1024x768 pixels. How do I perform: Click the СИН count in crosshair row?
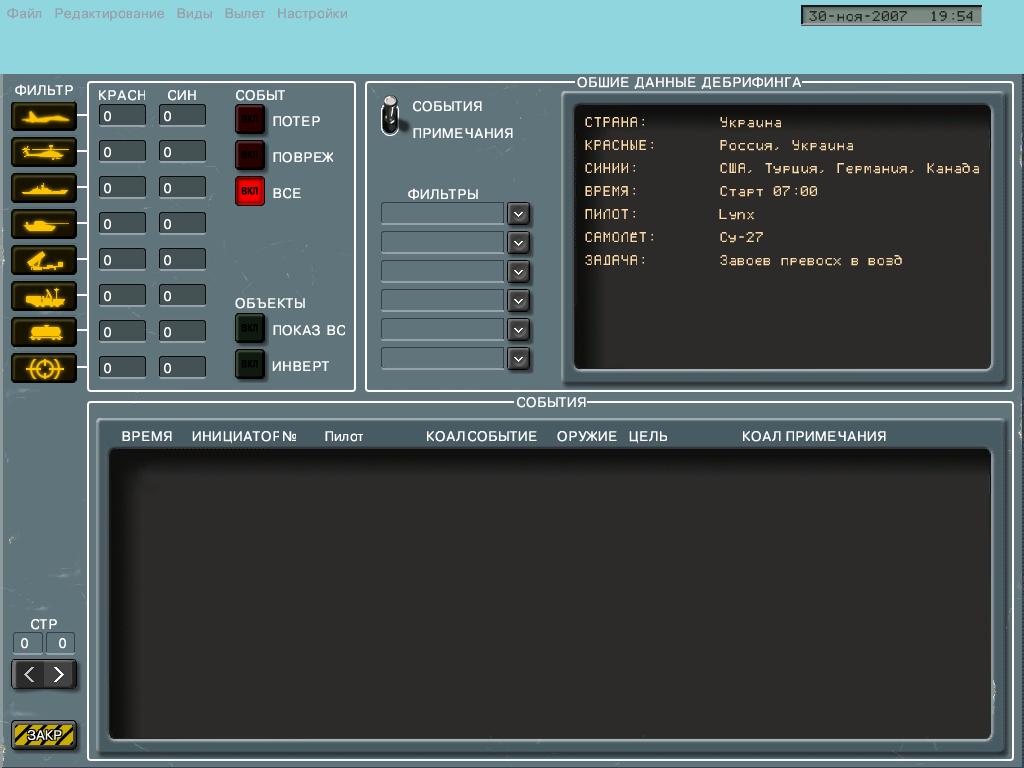click(x=182, y=367)
